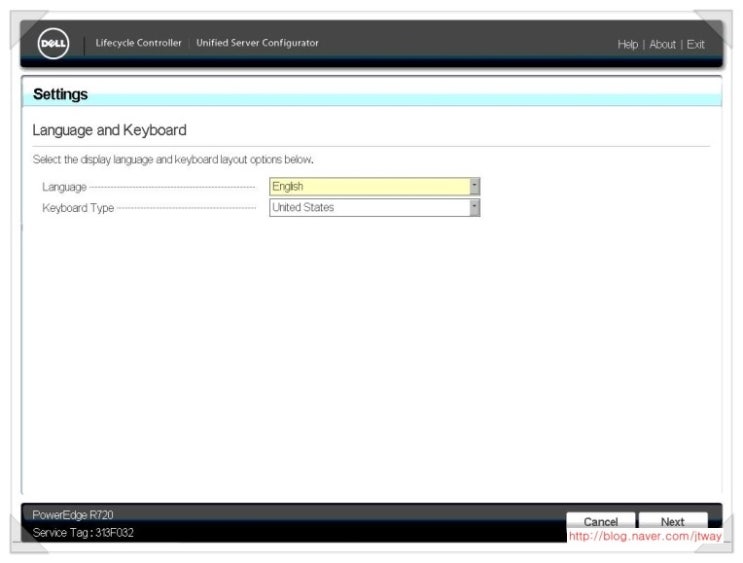
Task: Click the Cancel button
Action: click(600, 521)
